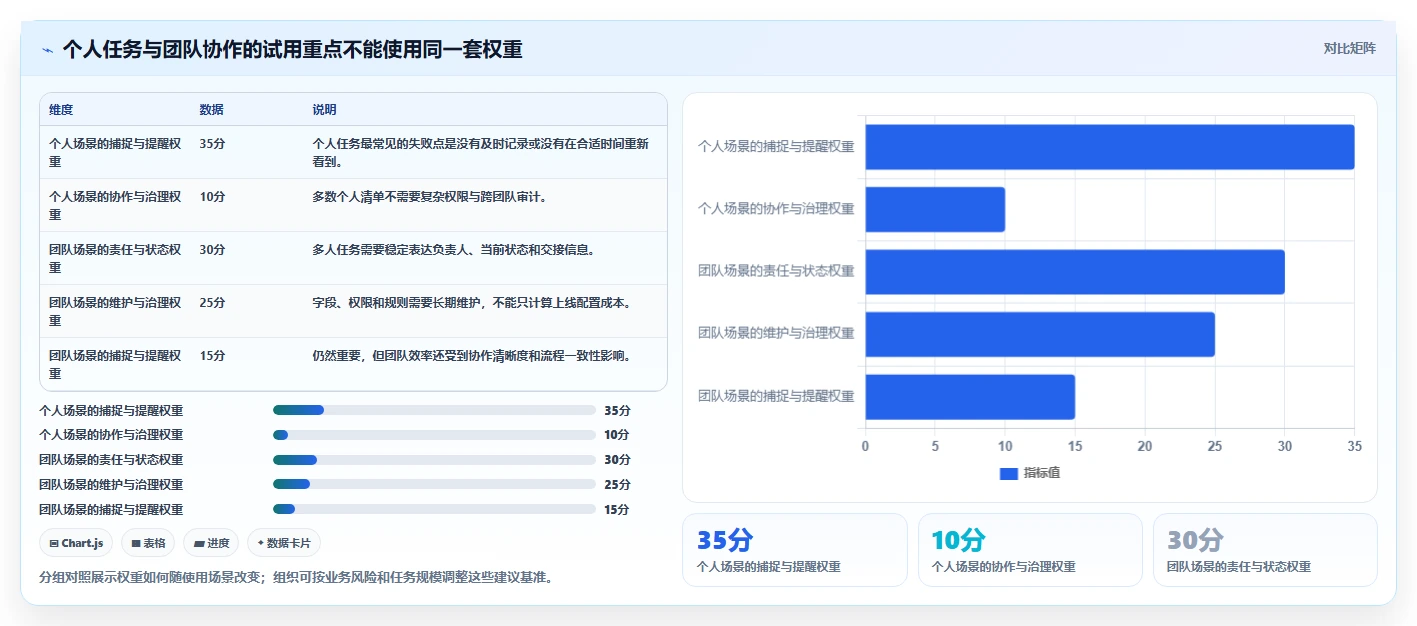Click table cell 团队场景的责任与状态权重

tap(115, 258)
